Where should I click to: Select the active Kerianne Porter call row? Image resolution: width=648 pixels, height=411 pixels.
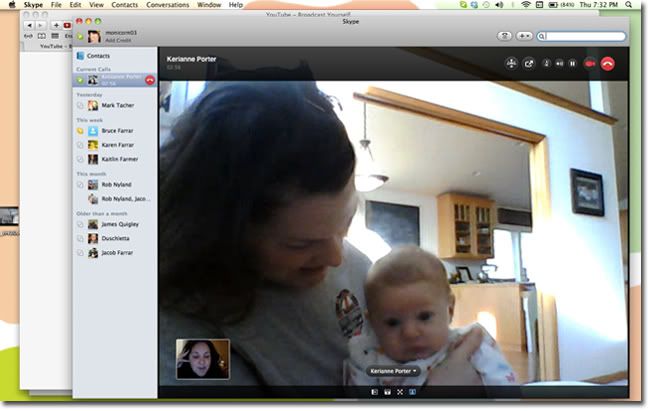click(115, 80)
